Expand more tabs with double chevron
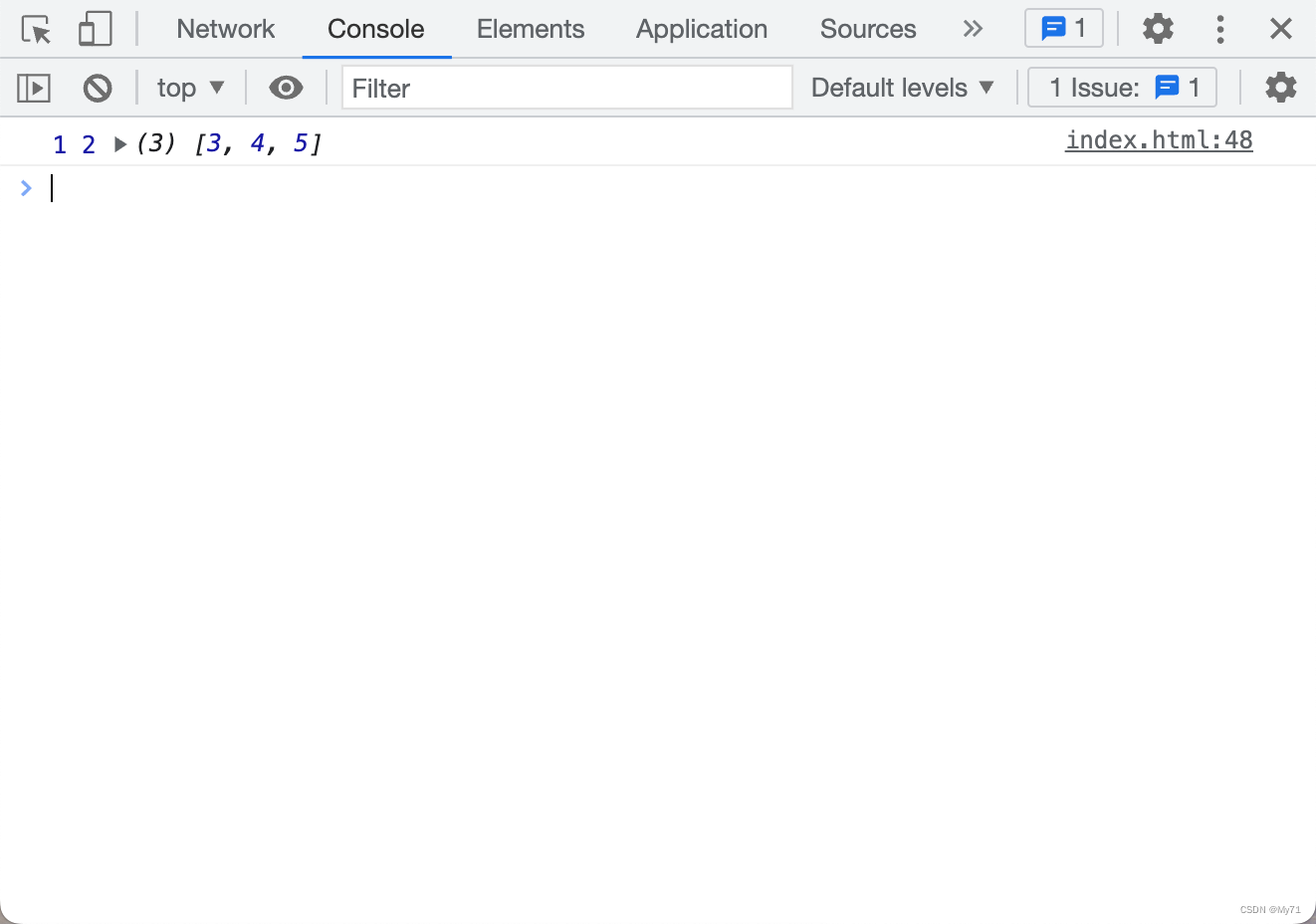Screen dimensions: 1316x924 coord(973,29)
